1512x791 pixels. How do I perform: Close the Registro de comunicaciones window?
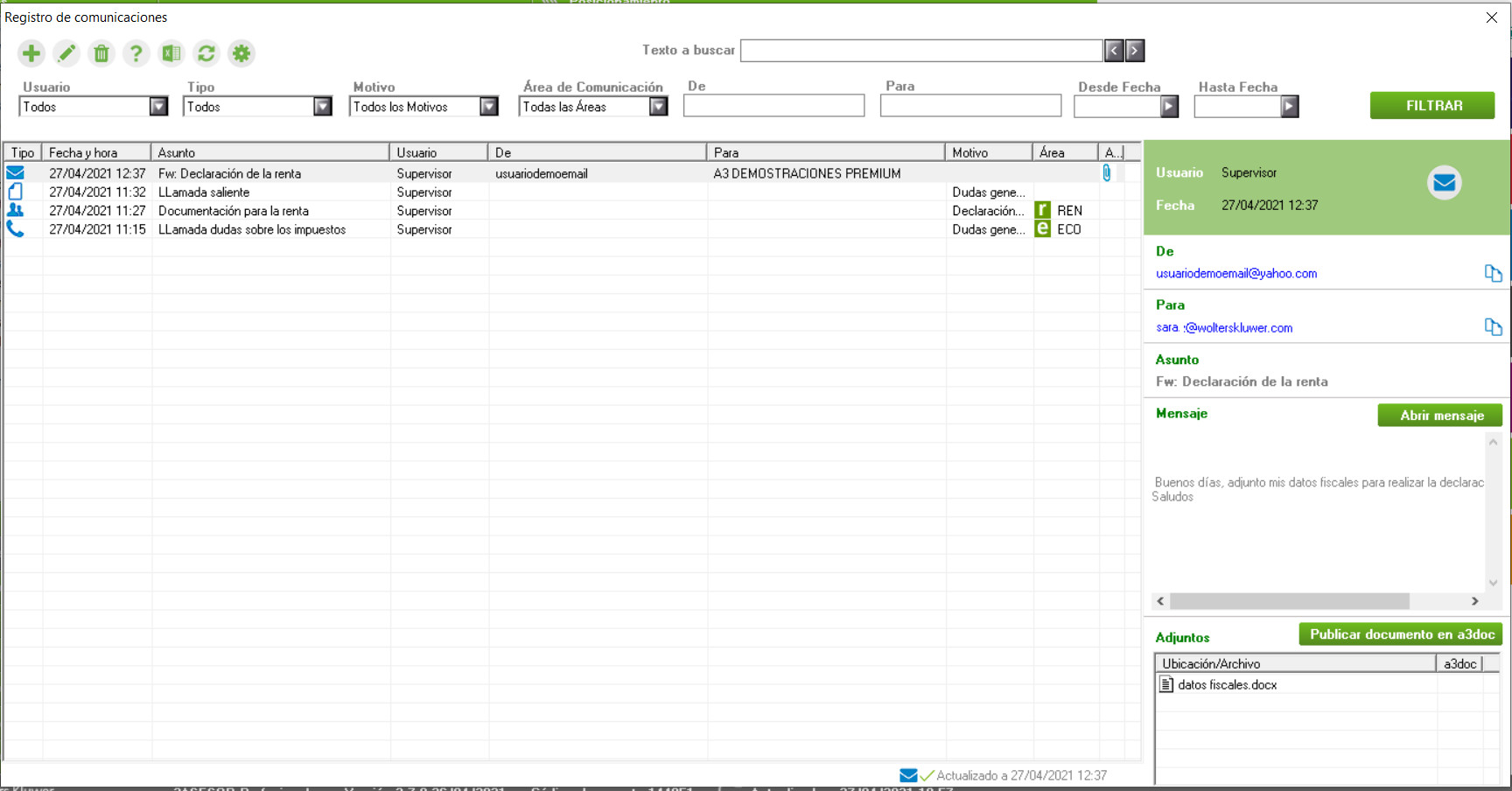pos(1492,17)
